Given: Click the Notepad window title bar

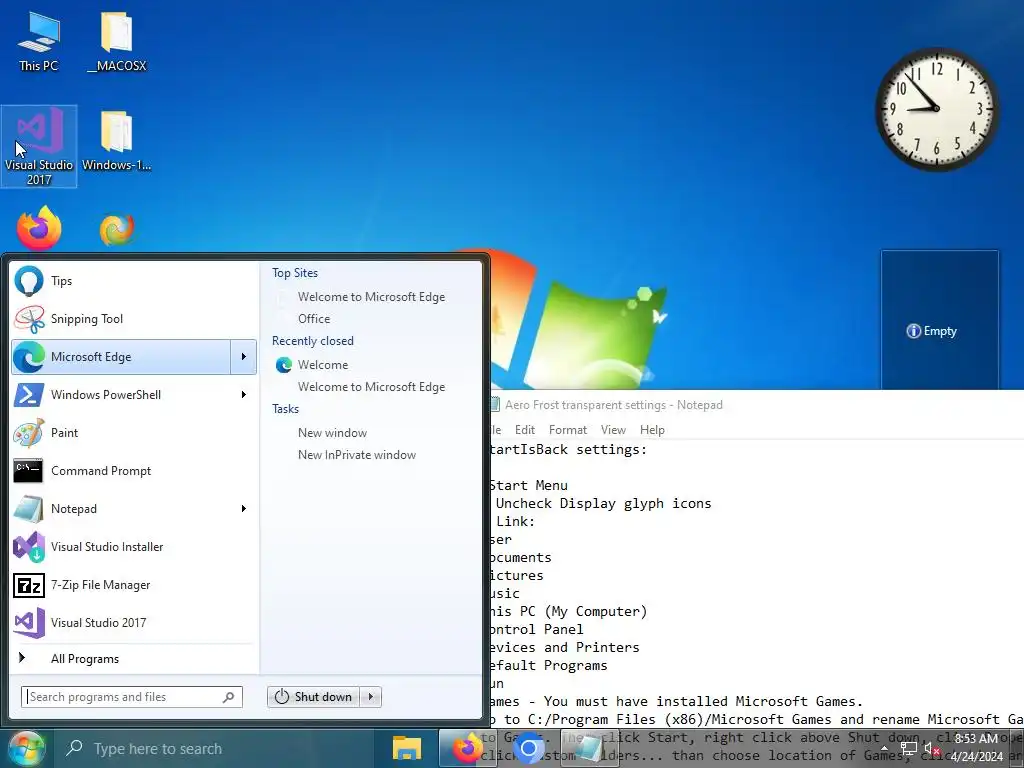Looking at the screenshot, I should click(x=757, y=405).
